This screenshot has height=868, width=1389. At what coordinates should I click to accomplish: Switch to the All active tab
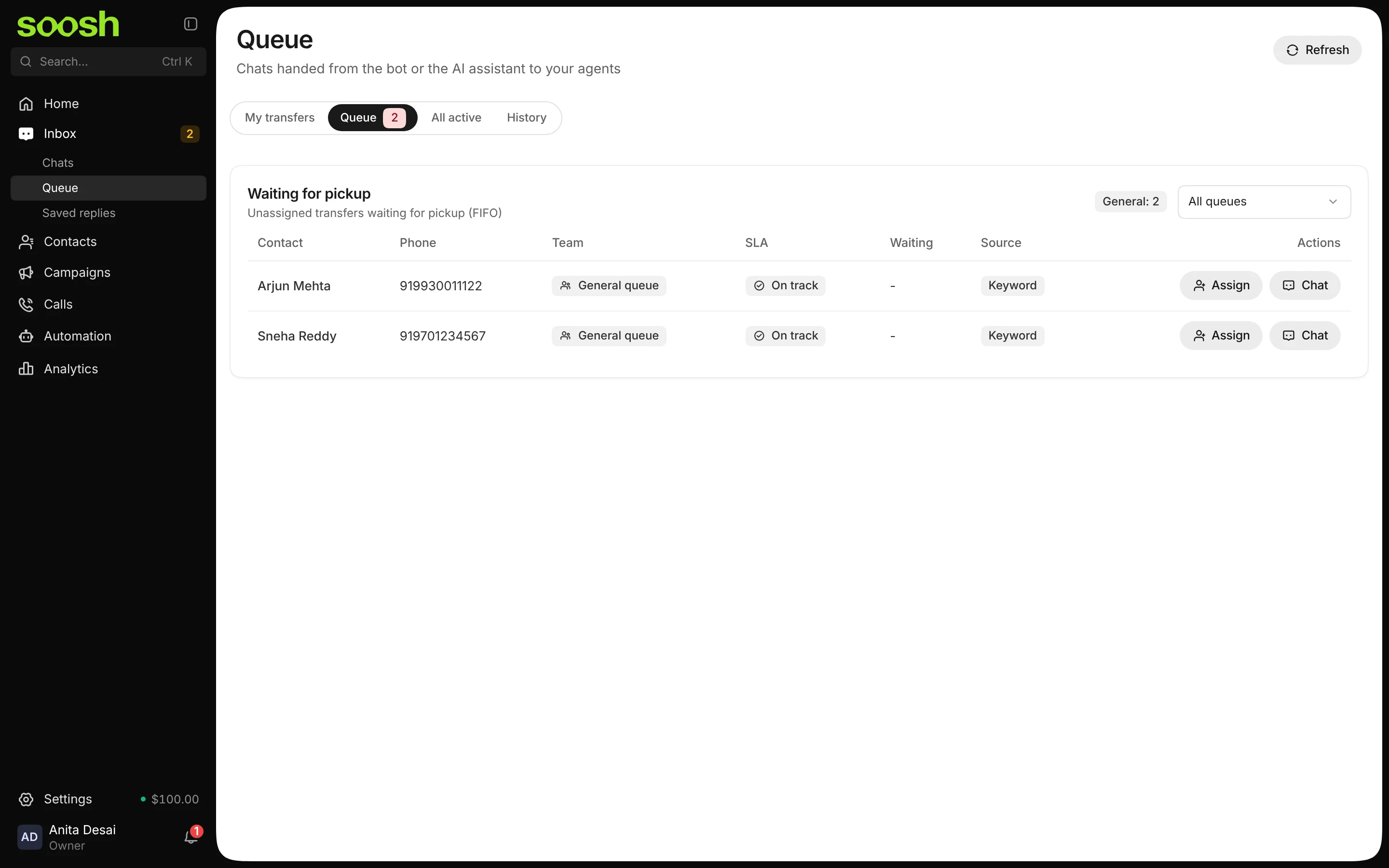(x=456, y=118)
